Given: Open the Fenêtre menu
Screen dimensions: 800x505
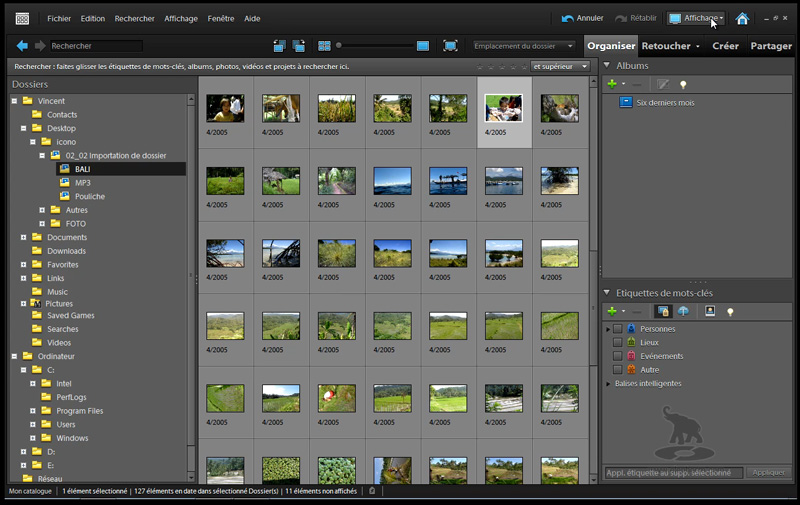Looking at the screenshot, I should (221, 19).
